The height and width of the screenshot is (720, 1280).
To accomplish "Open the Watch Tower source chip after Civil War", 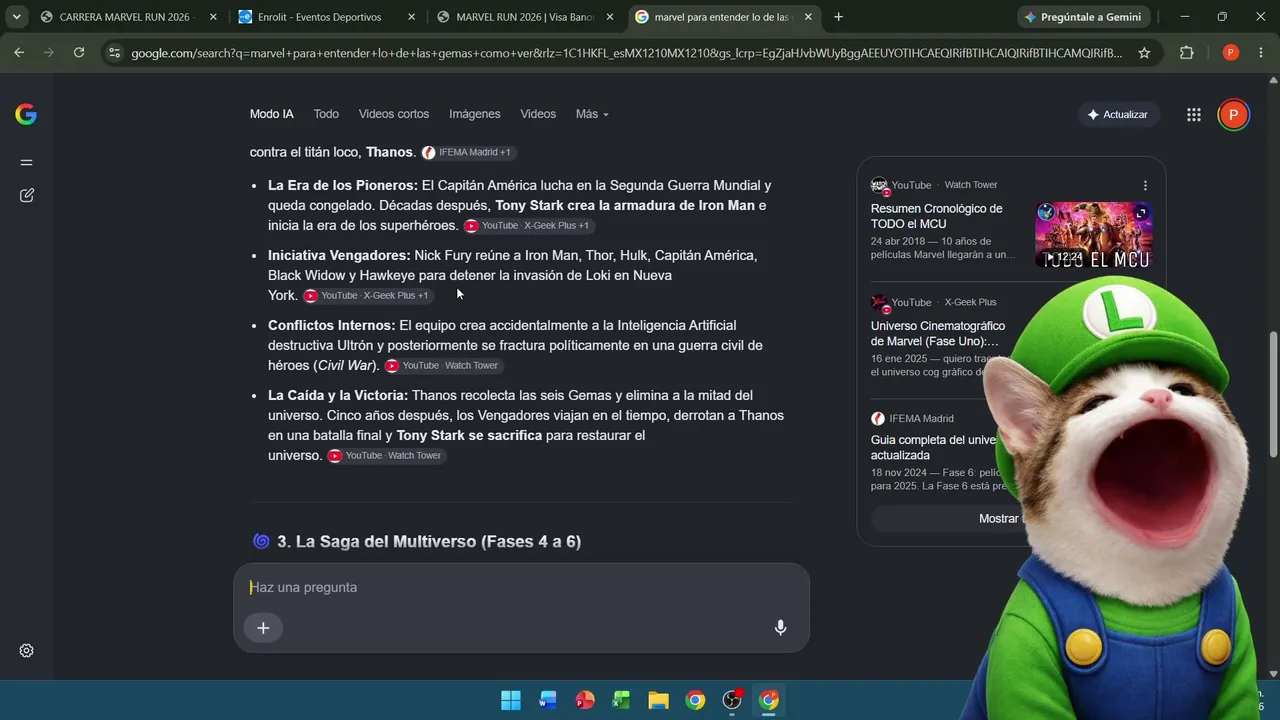I will pyautogui.click(x=443, y=366).
